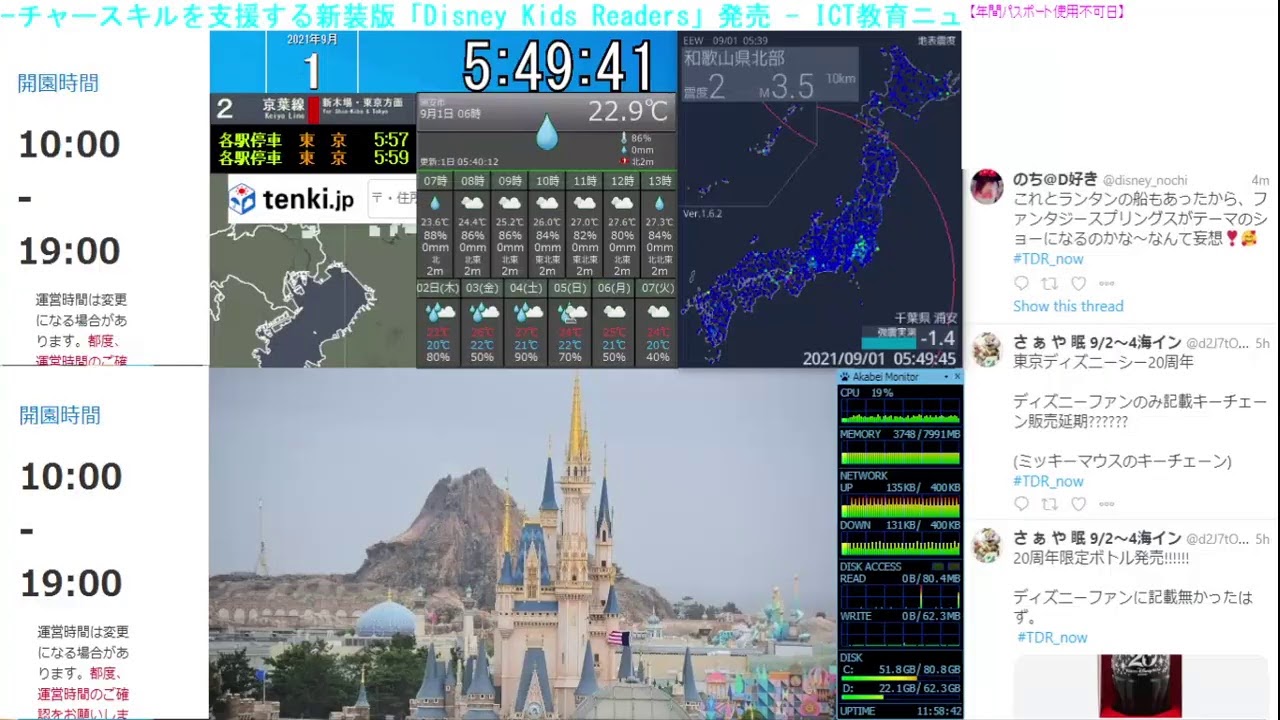This screenshot has width=1280, height=720.
Task: Open #TDR_now hashtag in のち@D好き's tweet
Action: (1048, 259)
